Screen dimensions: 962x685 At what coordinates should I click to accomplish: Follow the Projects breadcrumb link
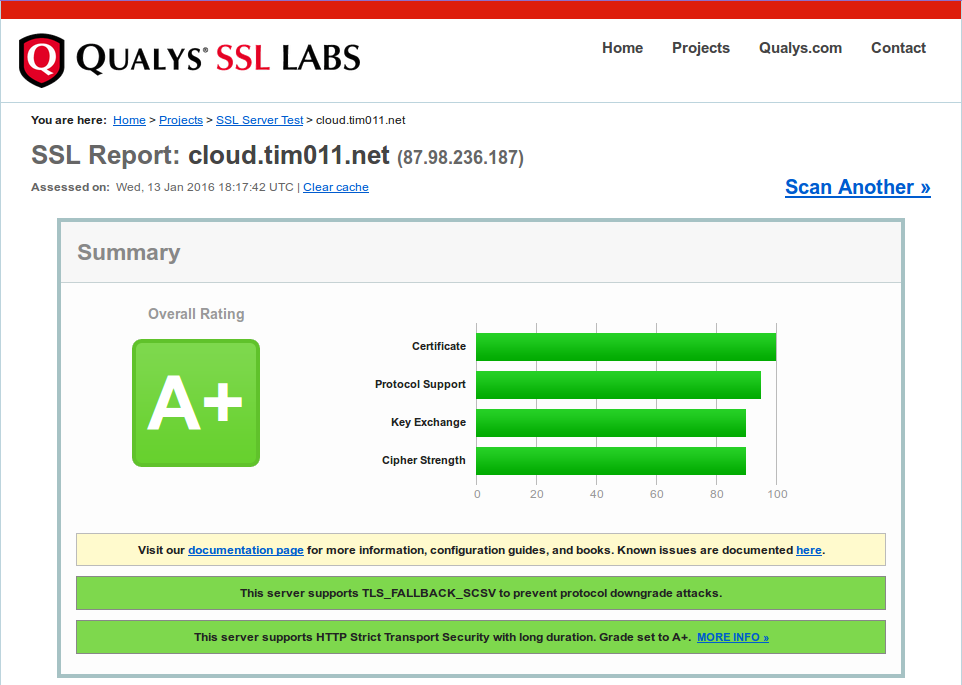pyautogui.click(x=181, y=120)
